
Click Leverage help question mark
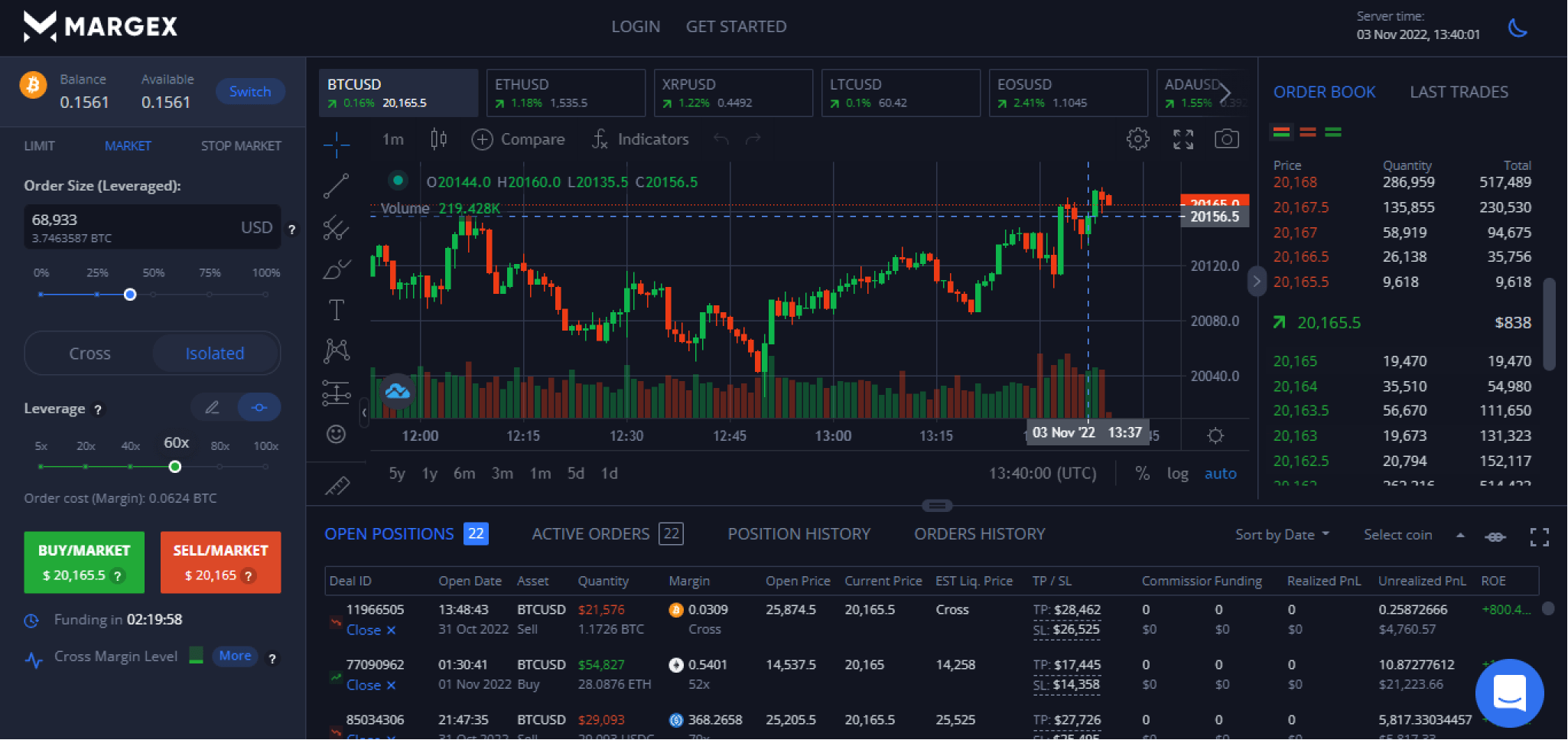[98, 409]
